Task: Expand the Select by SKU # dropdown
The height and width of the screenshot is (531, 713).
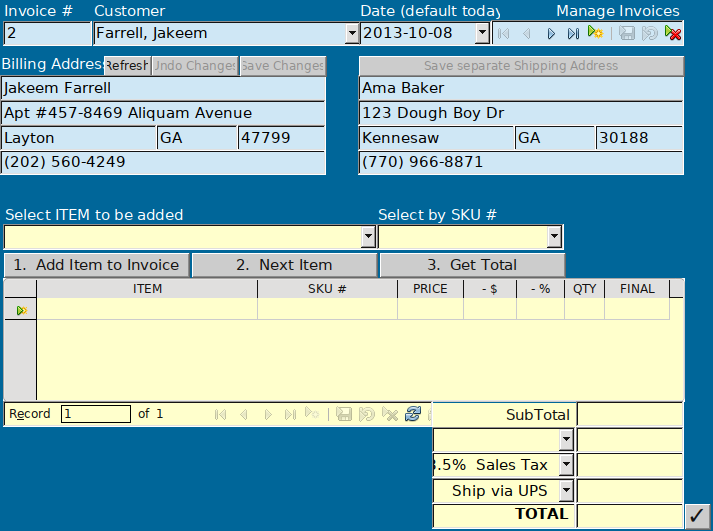Action: coord(554,237)
